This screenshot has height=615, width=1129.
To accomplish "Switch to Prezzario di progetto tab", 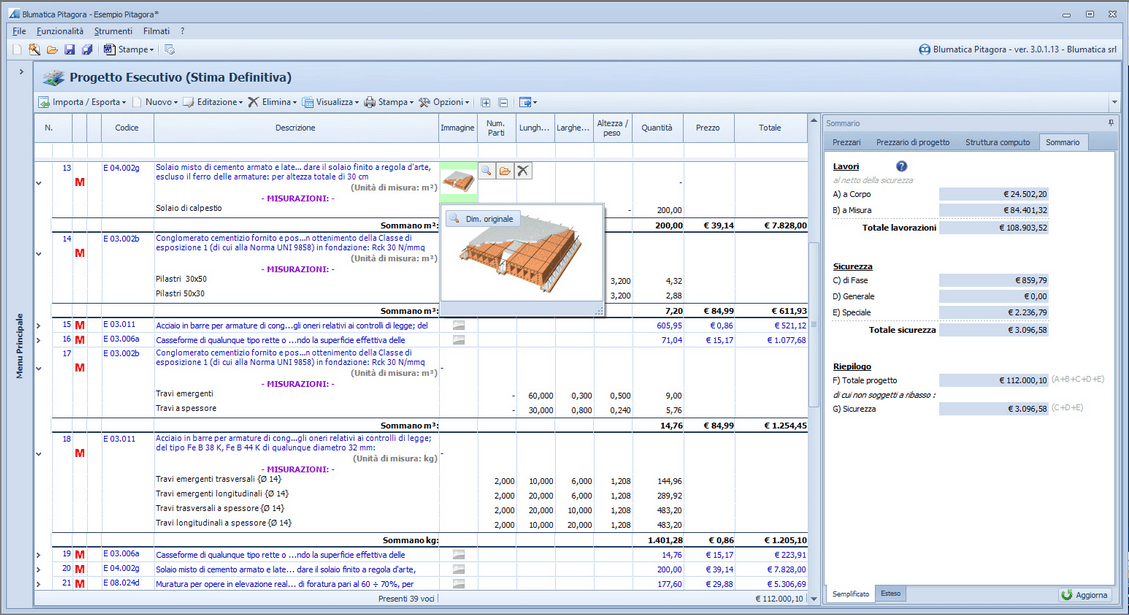I will coord(912,143).
